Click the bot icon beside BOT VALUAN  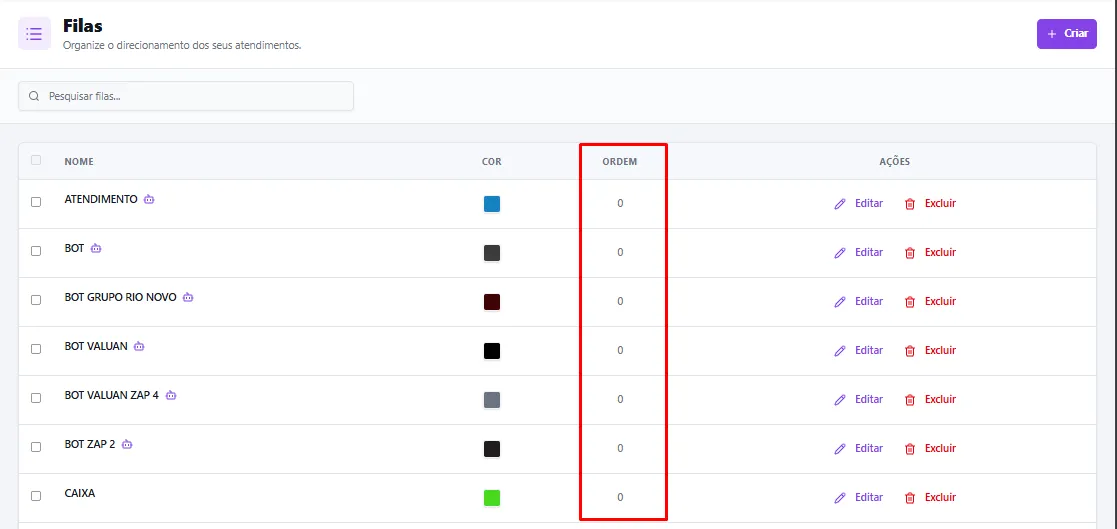coord(139,346)
